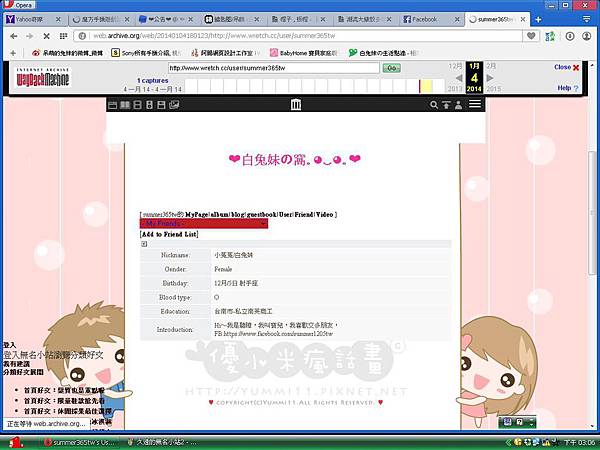Go forward with the browser forward arrow
The image size is (600, 450).
29,36
